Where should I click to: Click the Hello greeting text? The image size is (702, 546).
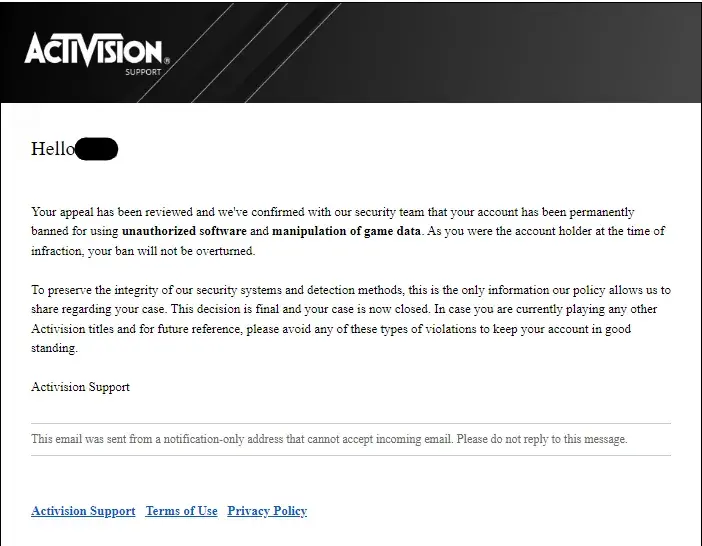pyautogui.click(x=53, y=149)
